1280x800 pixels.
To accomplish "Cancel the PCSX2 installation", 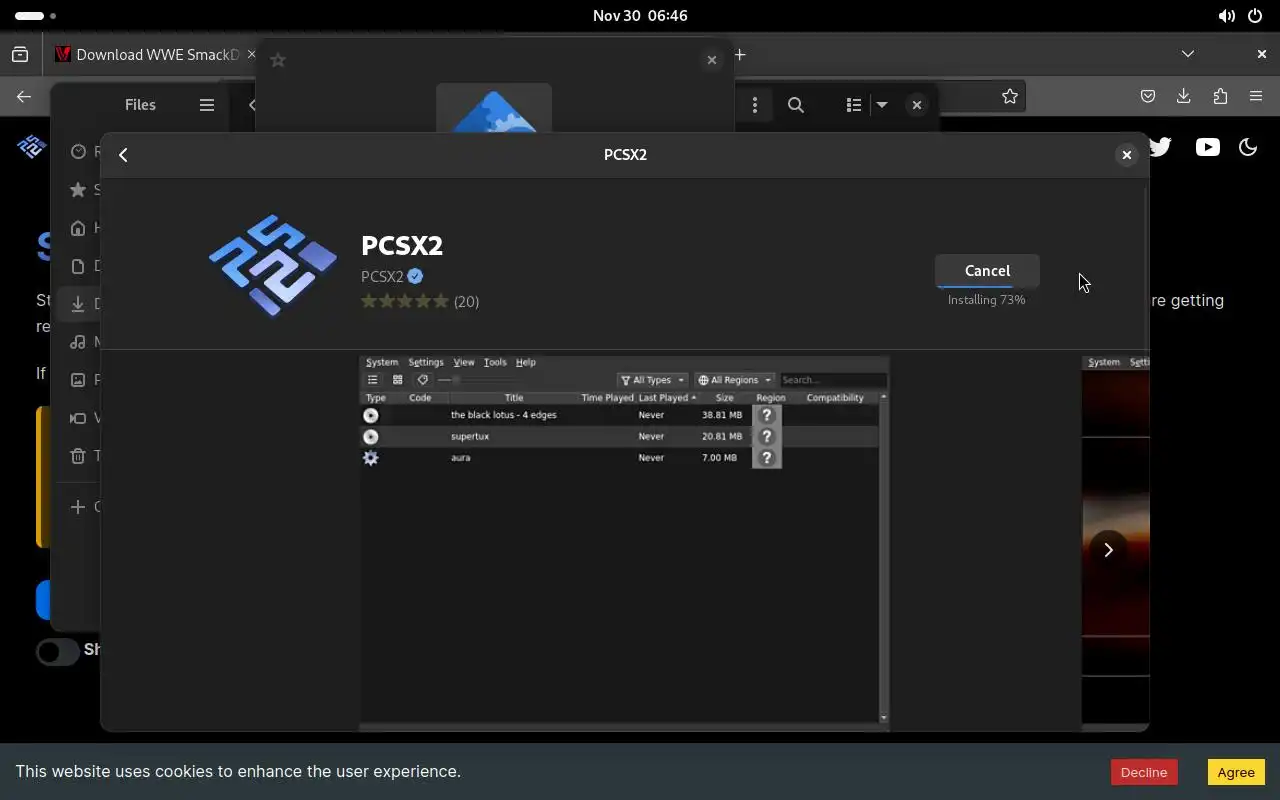I will coord(987,270).
